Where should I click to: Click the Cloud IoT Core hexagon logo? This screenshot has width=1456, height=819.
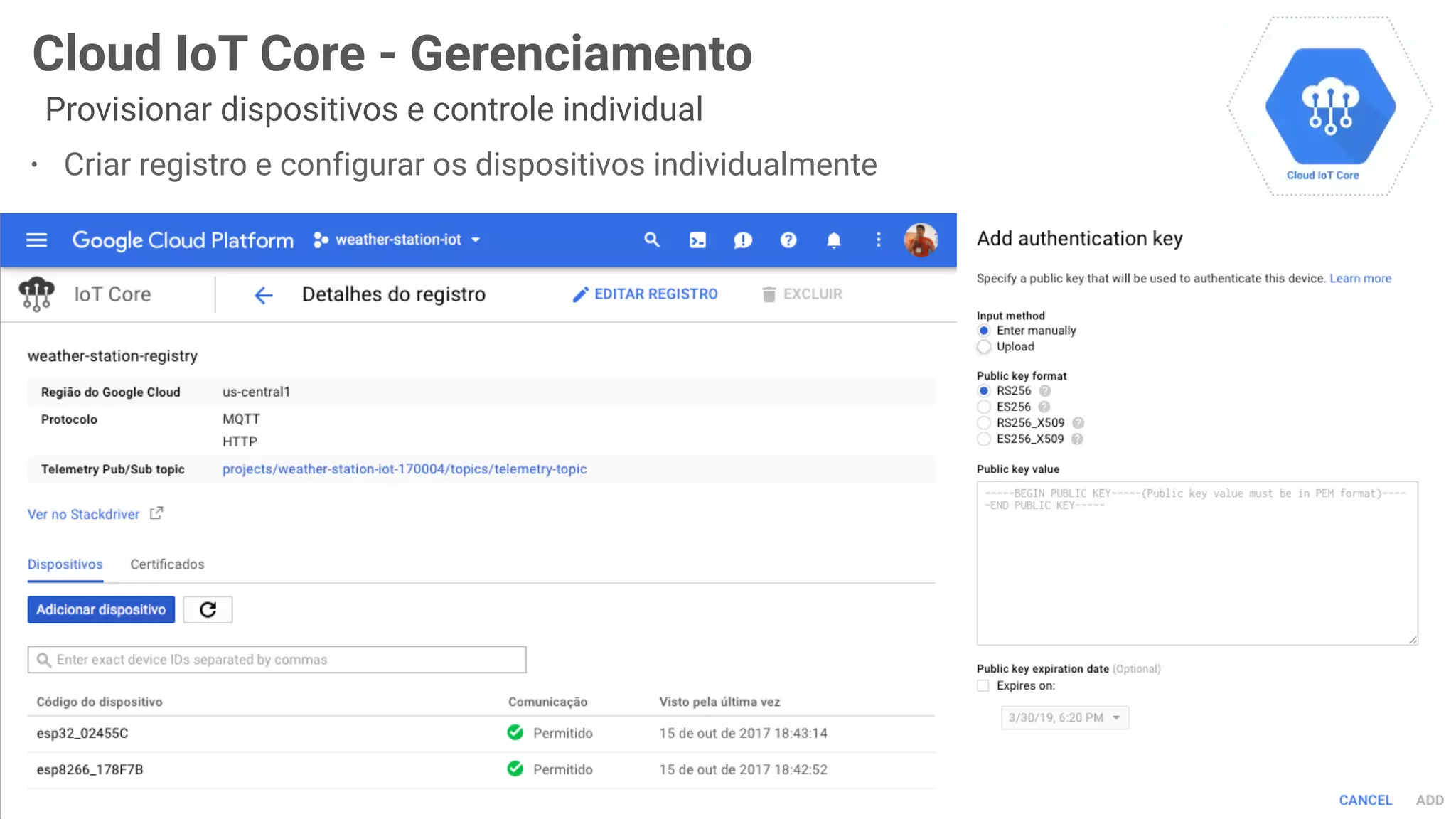(x=1330, y=107)
